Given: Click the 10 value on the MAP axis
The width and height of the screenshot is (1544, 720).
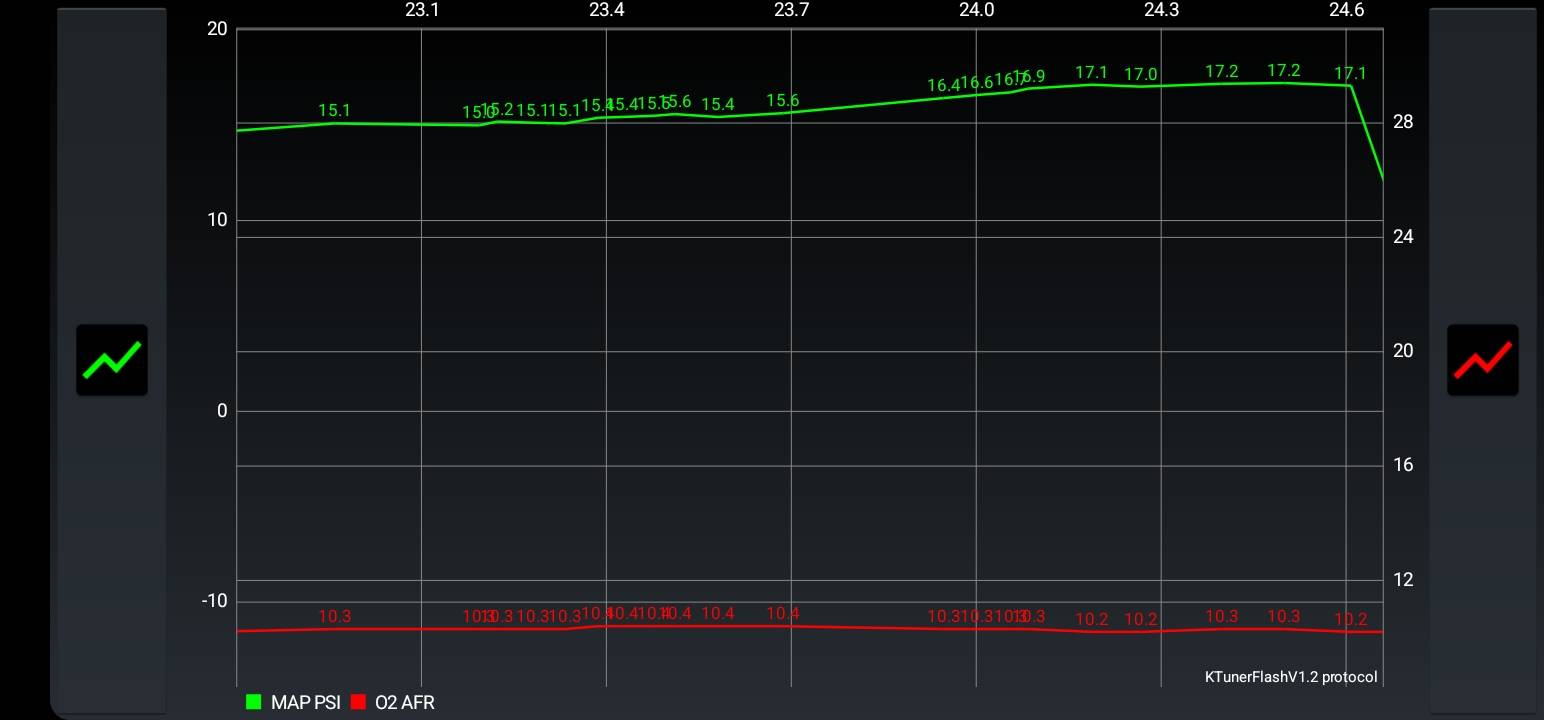Looking at the screenshot, I should (217, 220).
